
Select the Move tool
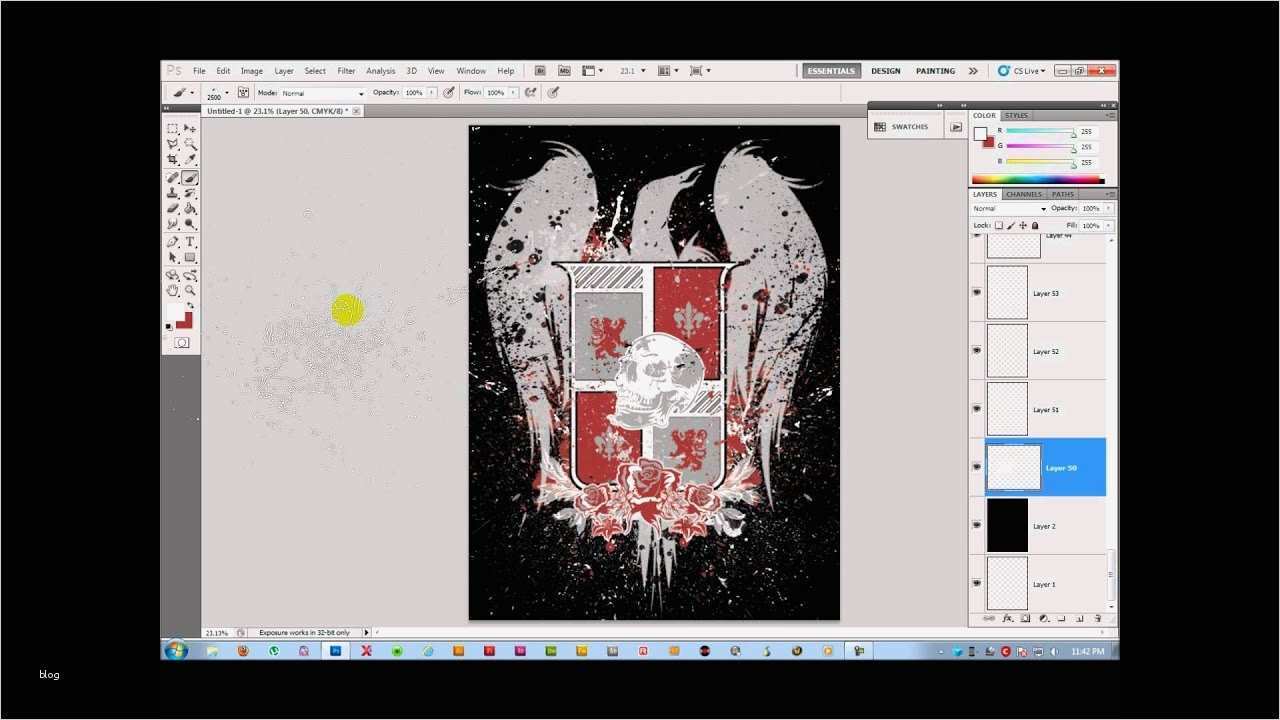(x=190, y=128)
